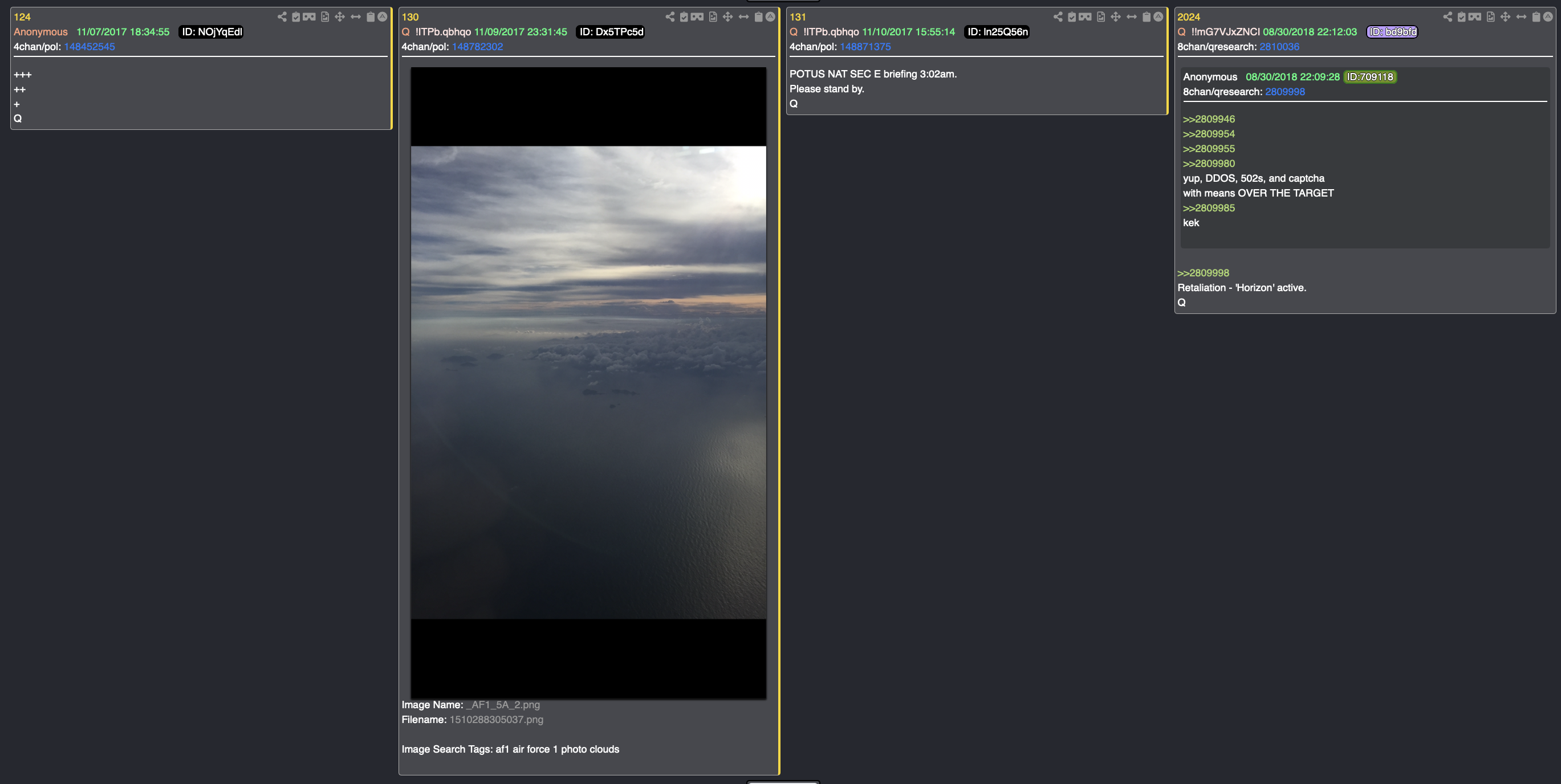
Task: Open 4chan/pol link 148452545
Action: 89,47
